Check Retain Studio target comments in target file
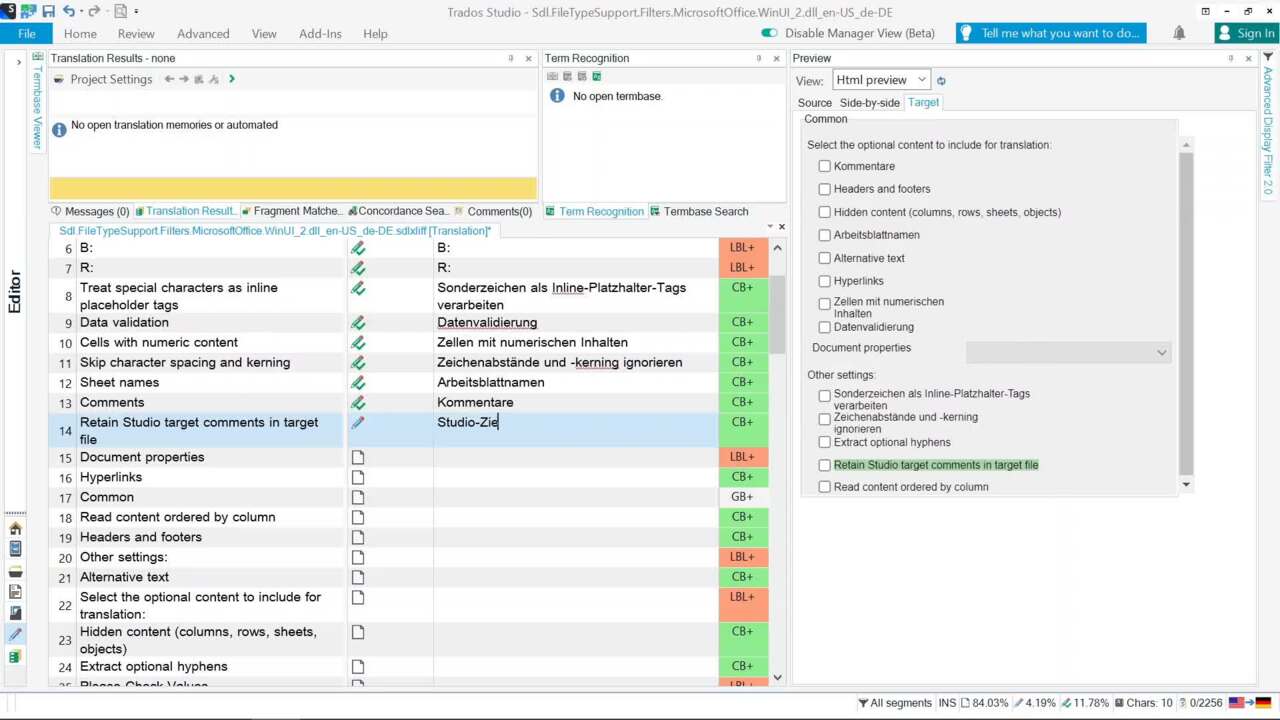Image resolution: width=1280 pixels, height=720 pixels. pos(824,465)
